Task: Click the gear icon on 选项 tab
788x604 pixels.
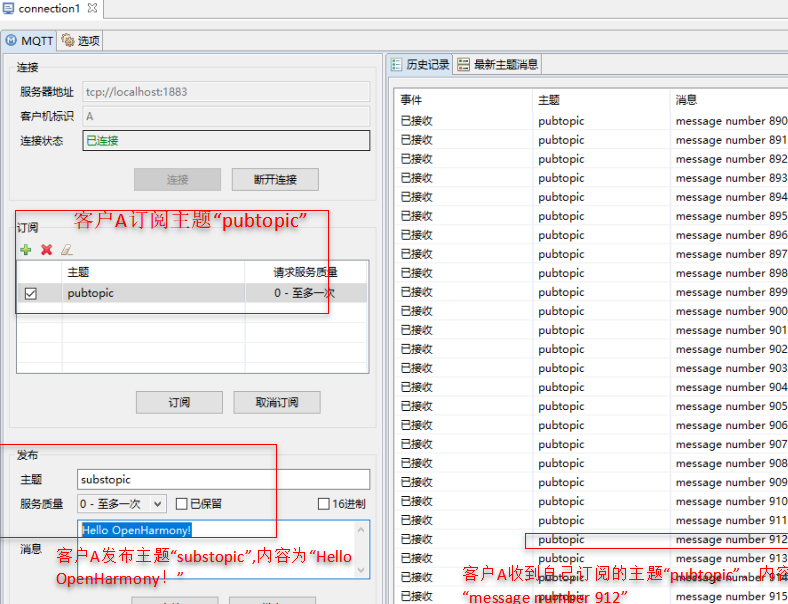Action: [x=68, y=40]
